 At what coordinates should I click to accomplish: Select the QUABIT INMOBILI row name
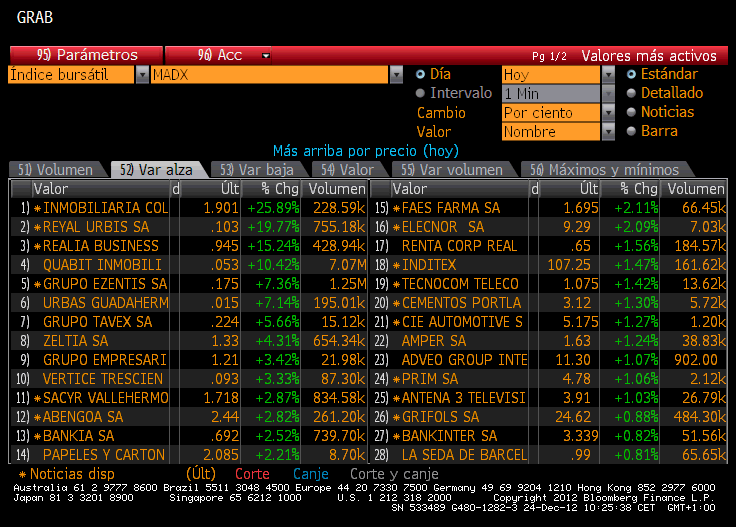click(x=102, y=265)
